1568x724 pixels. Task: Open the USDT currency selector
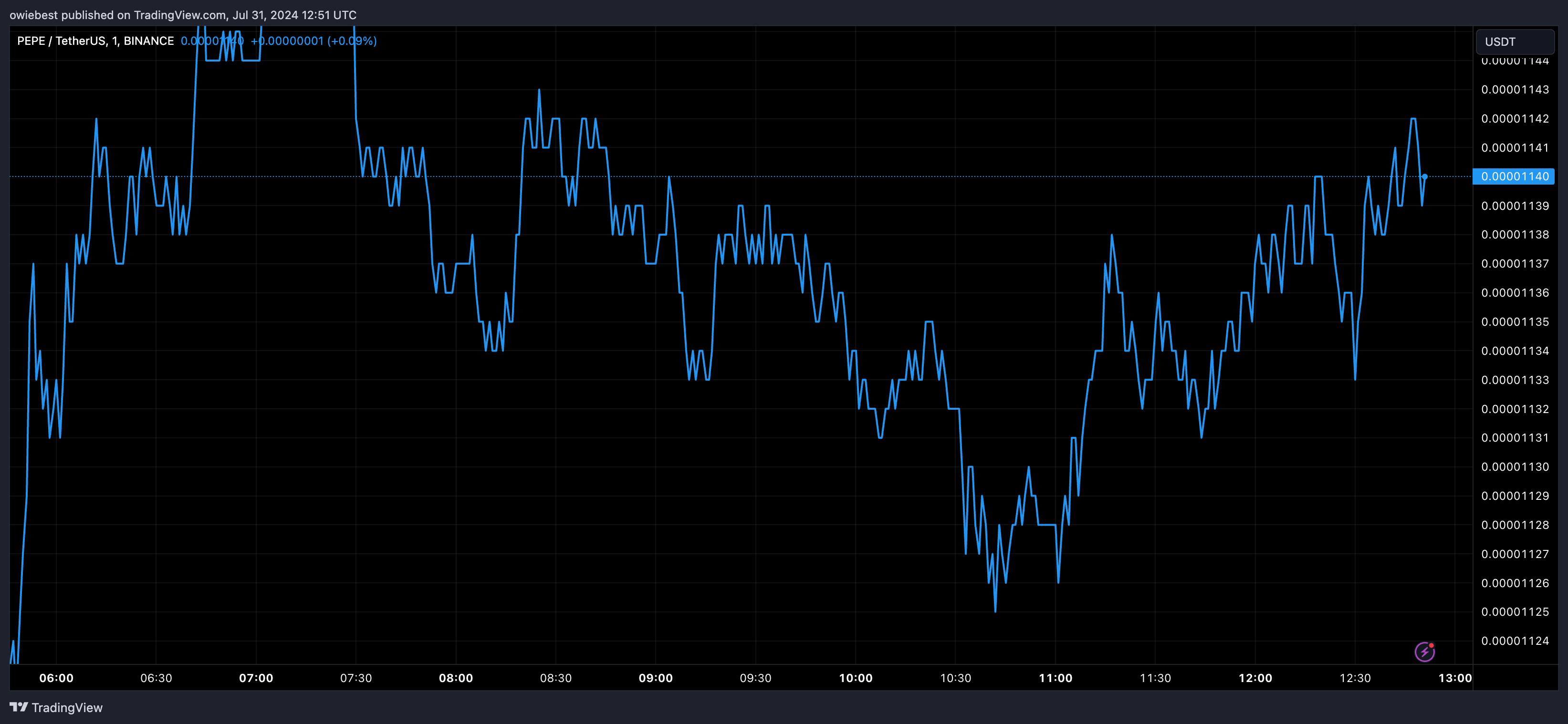point(1515,41)
